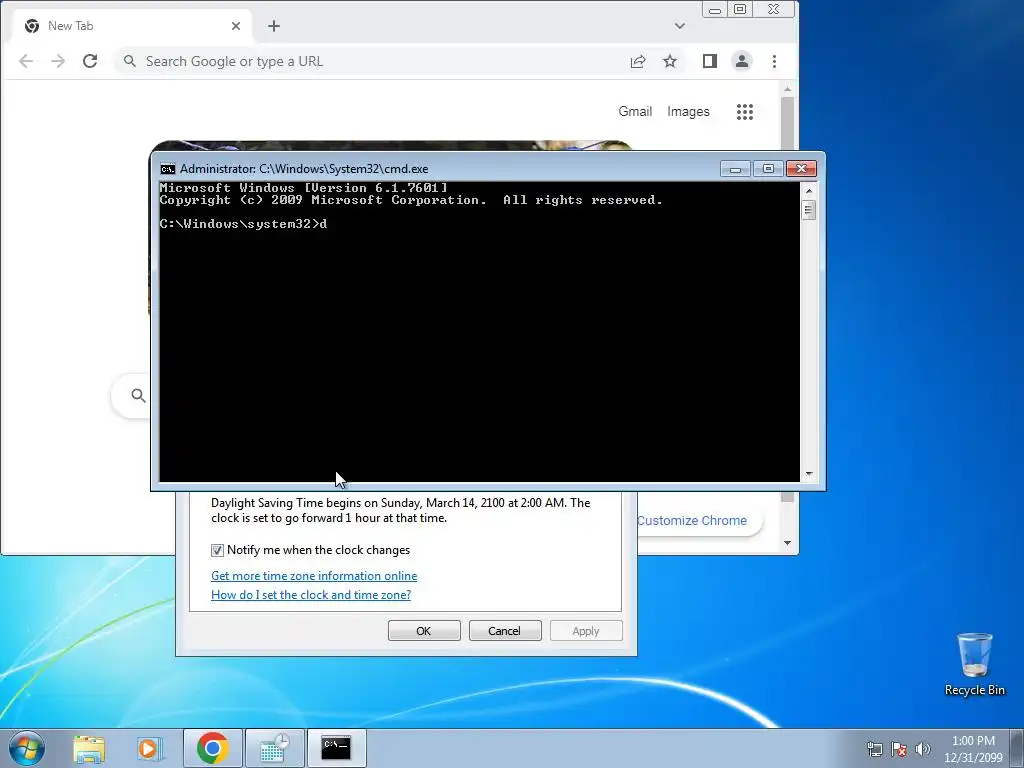The width and height of the screenshot is (1024, 768).
Task: Click the network tray icon
Action: pos(874,749)
